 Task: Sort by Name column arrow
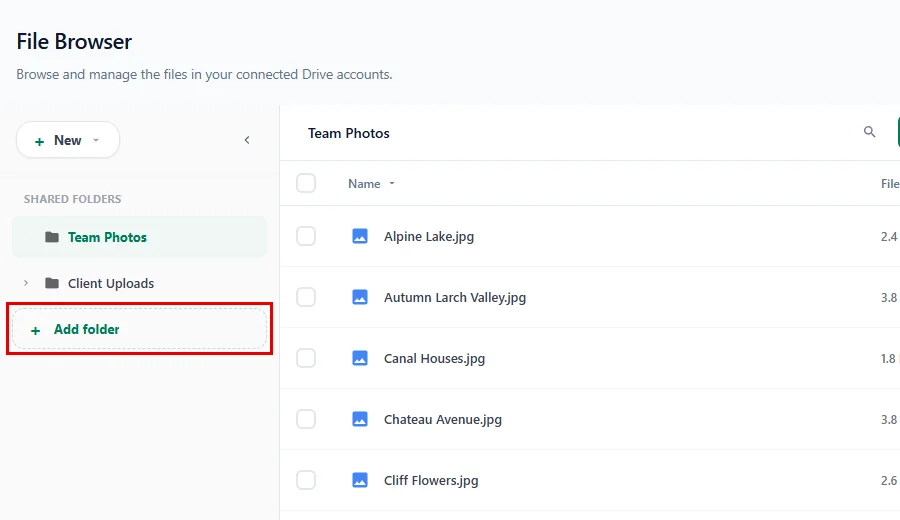point(392,184)
